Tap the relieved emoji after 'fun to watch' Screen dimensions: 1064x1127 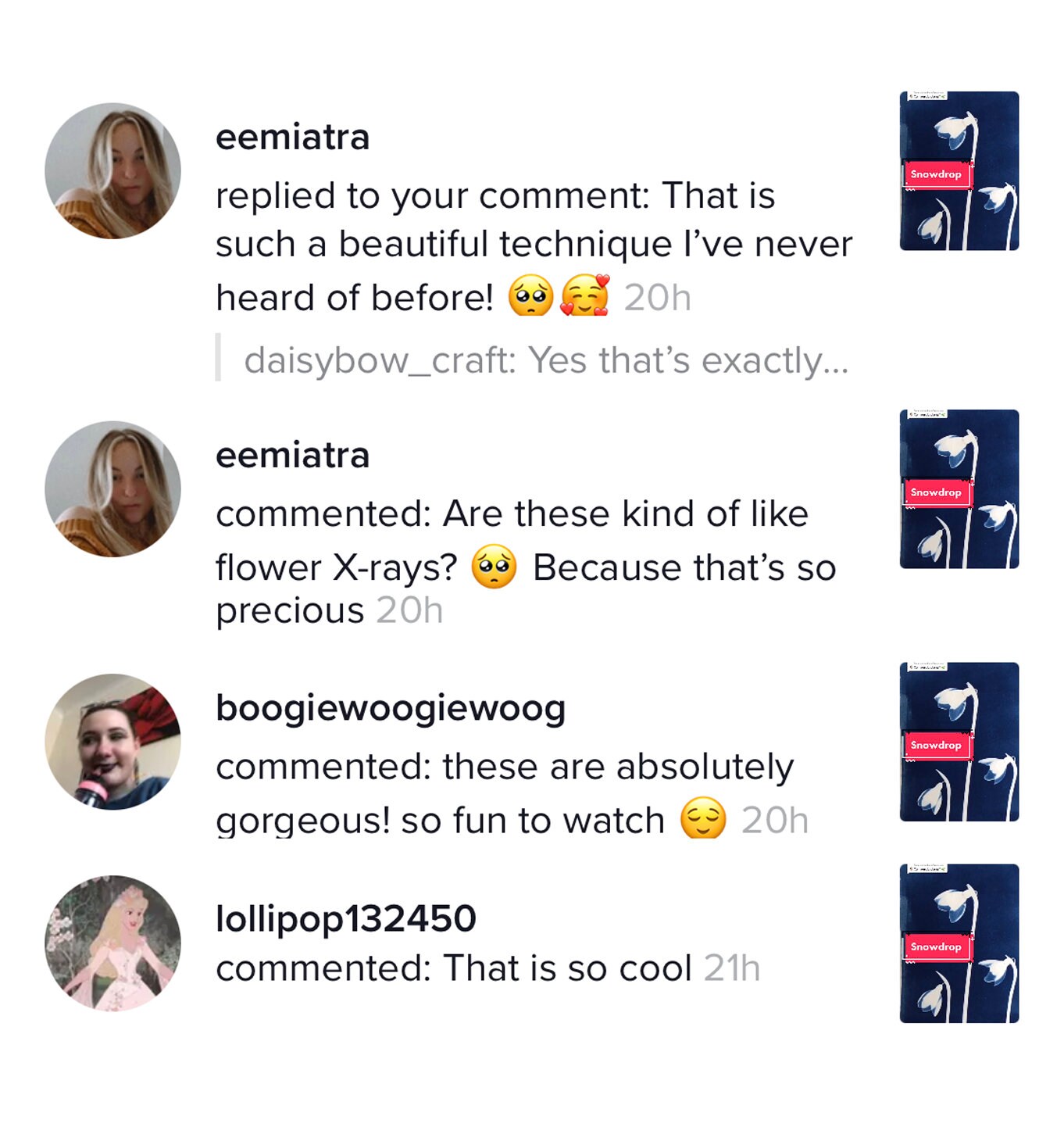pos(703,819)
